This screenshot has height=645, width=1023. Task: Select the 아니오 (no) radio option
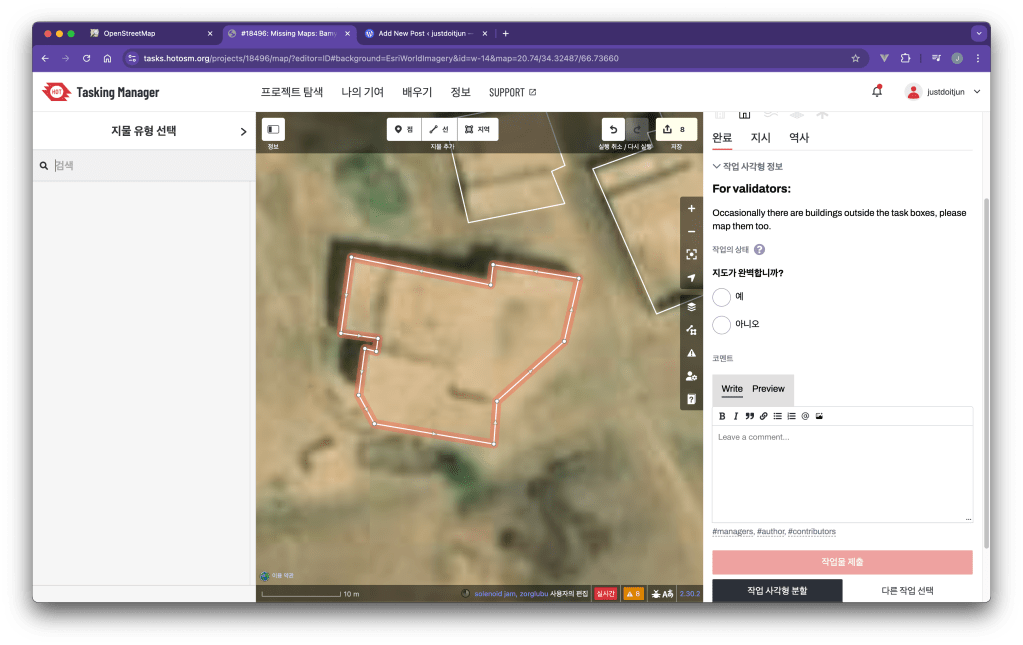coord(722,324)
